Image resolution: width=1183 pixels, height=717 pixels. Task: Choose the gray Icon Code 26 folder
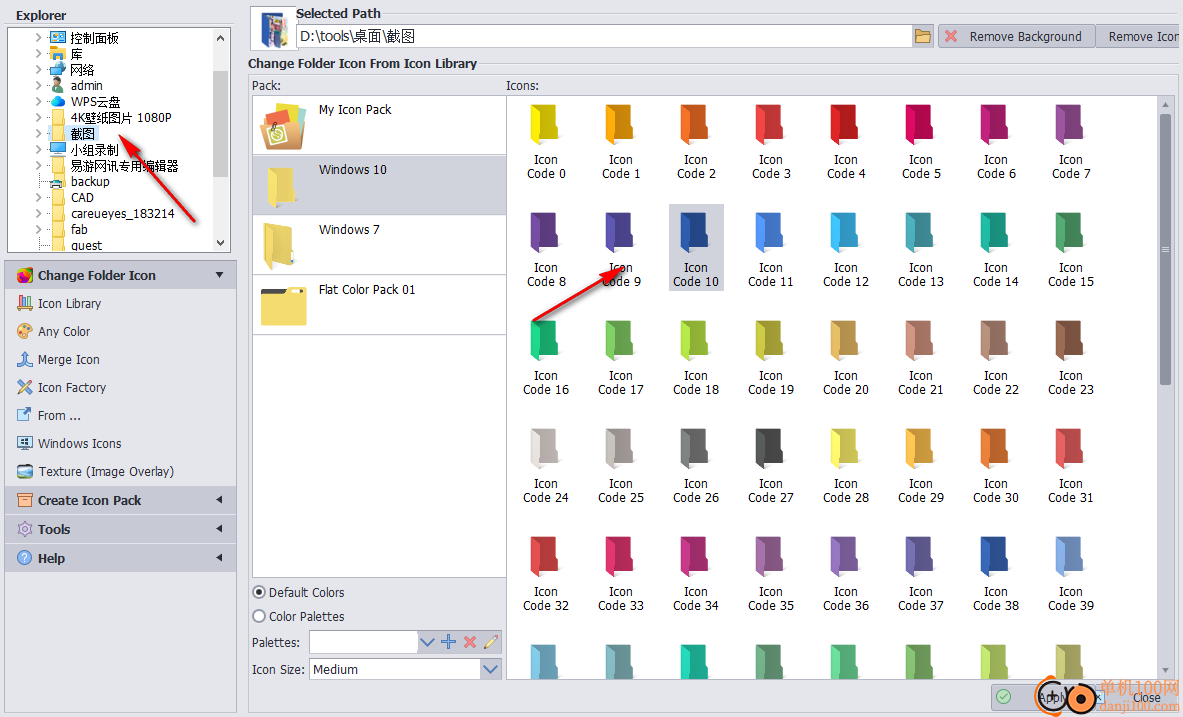coord(696,464)
